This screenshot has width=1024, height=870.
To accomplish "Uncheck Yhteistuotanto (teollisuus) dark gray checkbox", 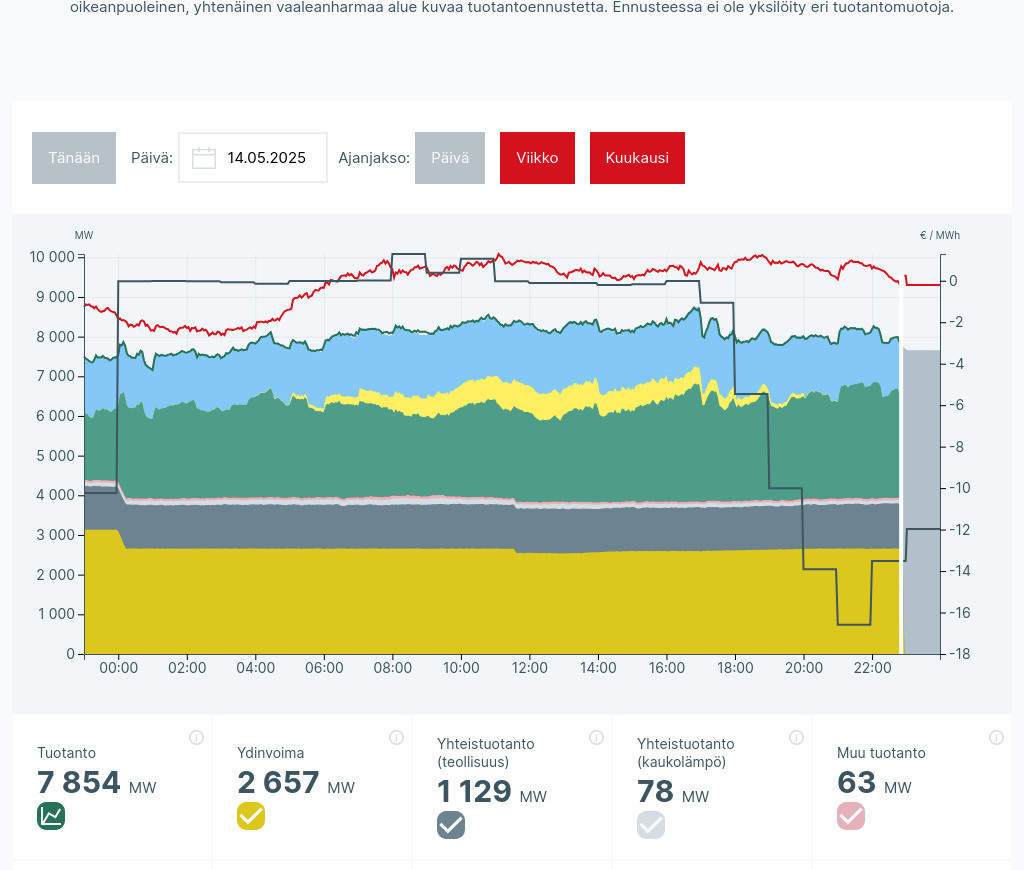I will pos(451,825).
